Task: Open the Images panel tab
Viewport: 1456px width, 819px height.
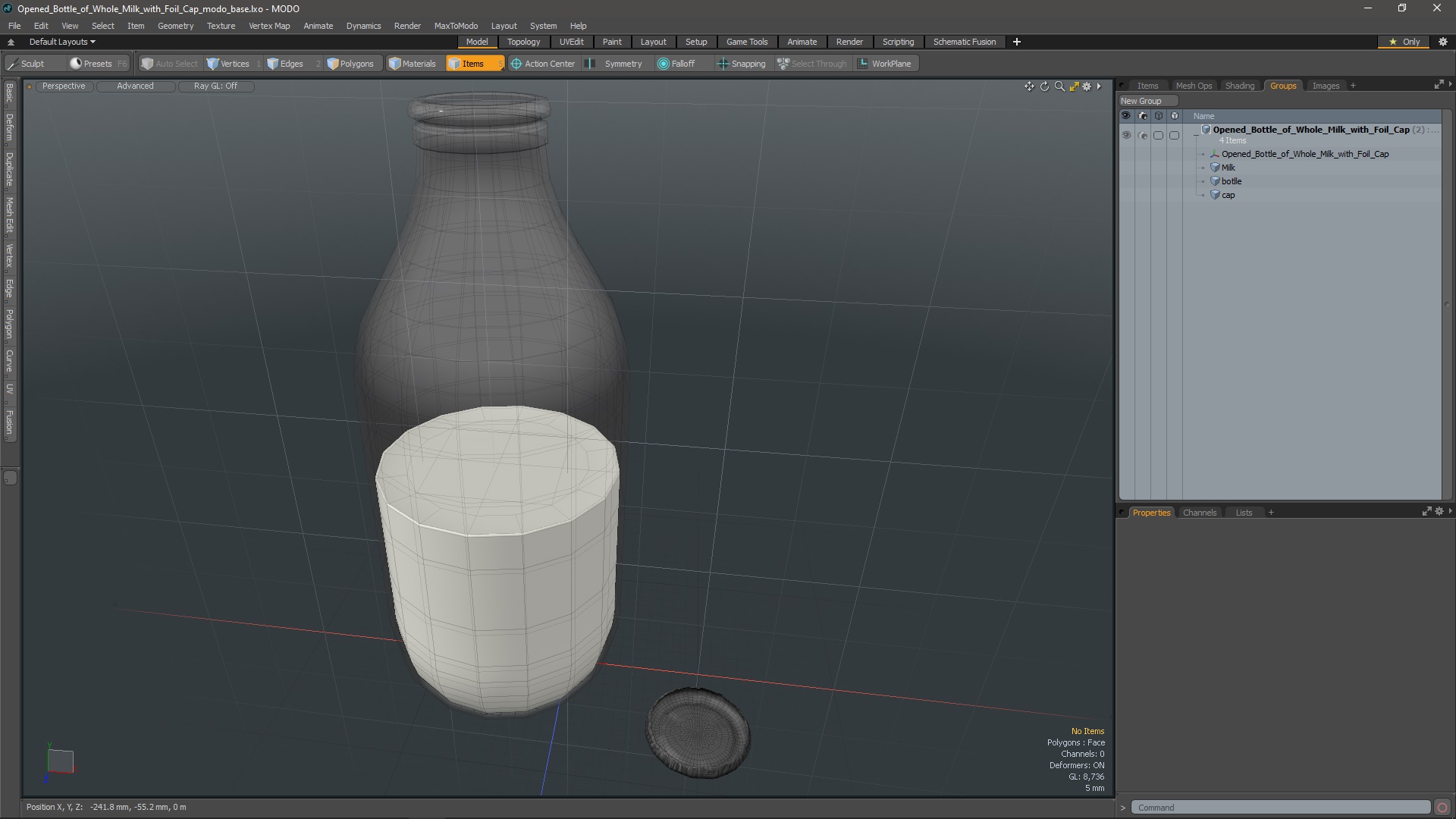Action: click(x=1326, y=86)
